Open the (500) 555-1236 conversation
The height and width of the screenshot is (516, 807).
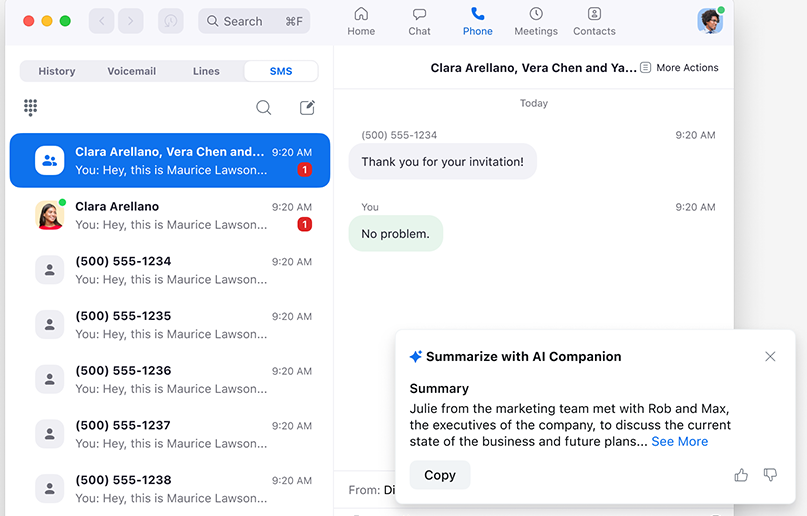[x=170, y=379]
